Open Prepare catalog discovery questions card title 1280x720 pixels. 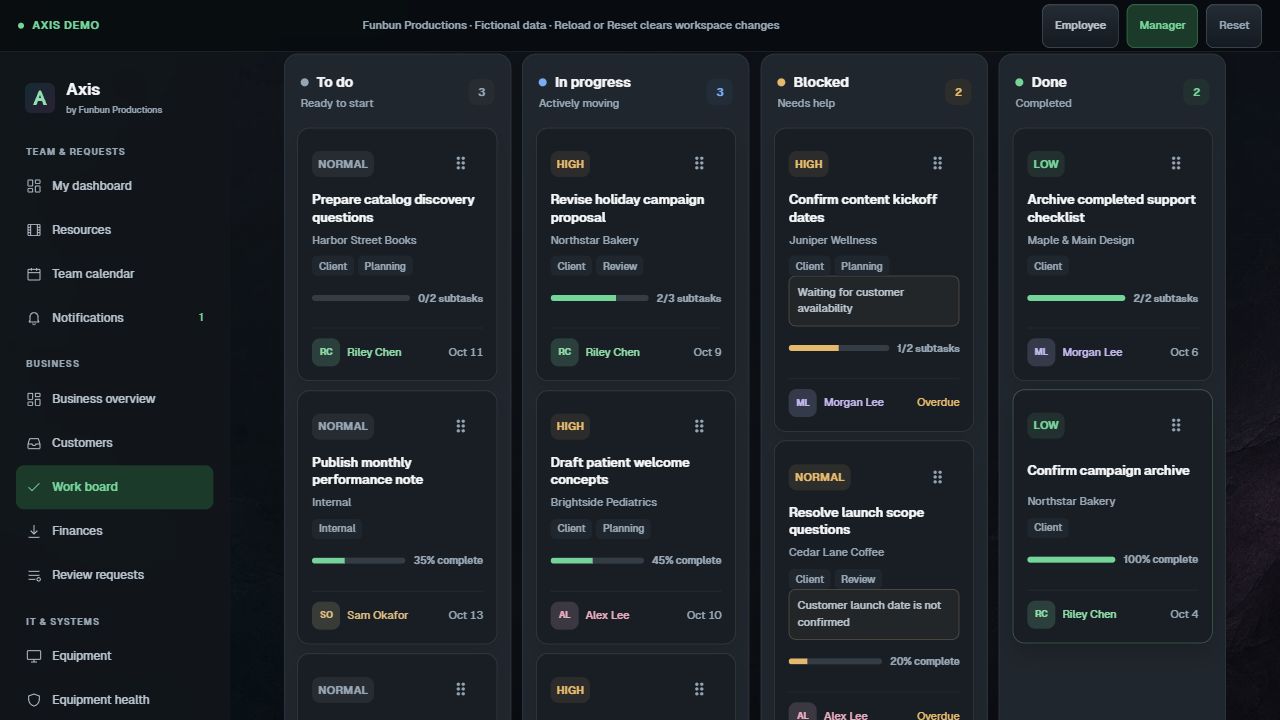point(393,208)
